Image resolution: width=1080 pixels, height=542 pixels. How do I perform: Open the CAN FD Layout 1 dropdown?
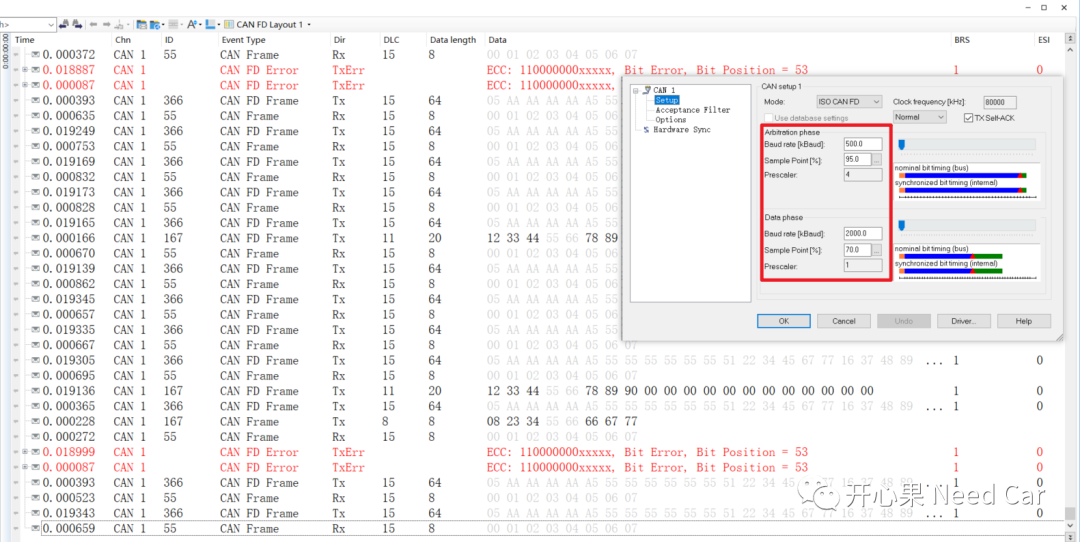(309, 25)
